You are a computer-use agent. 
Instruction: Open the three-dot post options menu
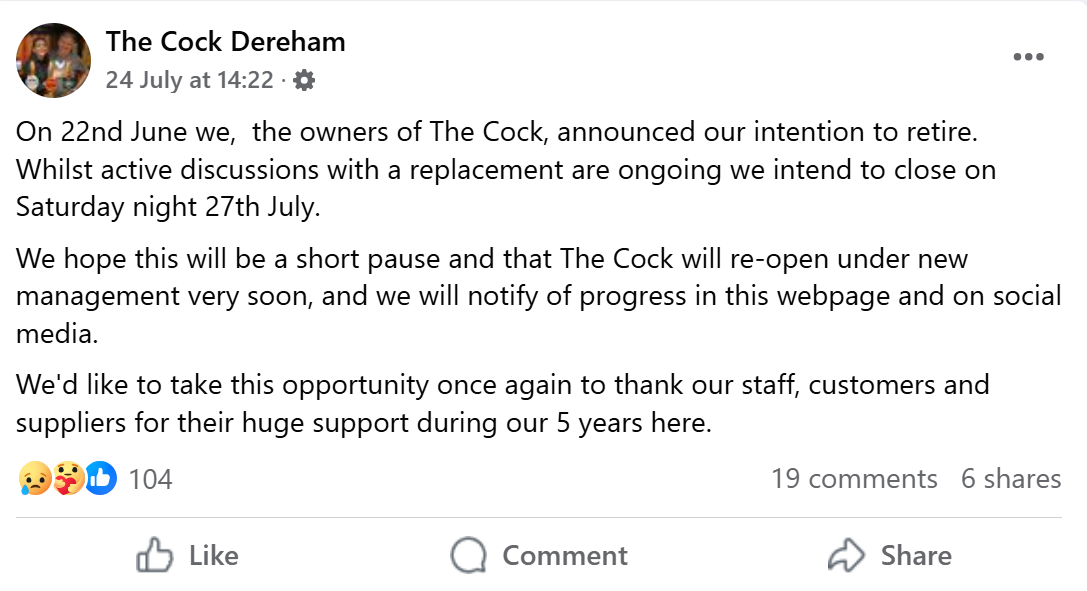(x=1028, y=57)
